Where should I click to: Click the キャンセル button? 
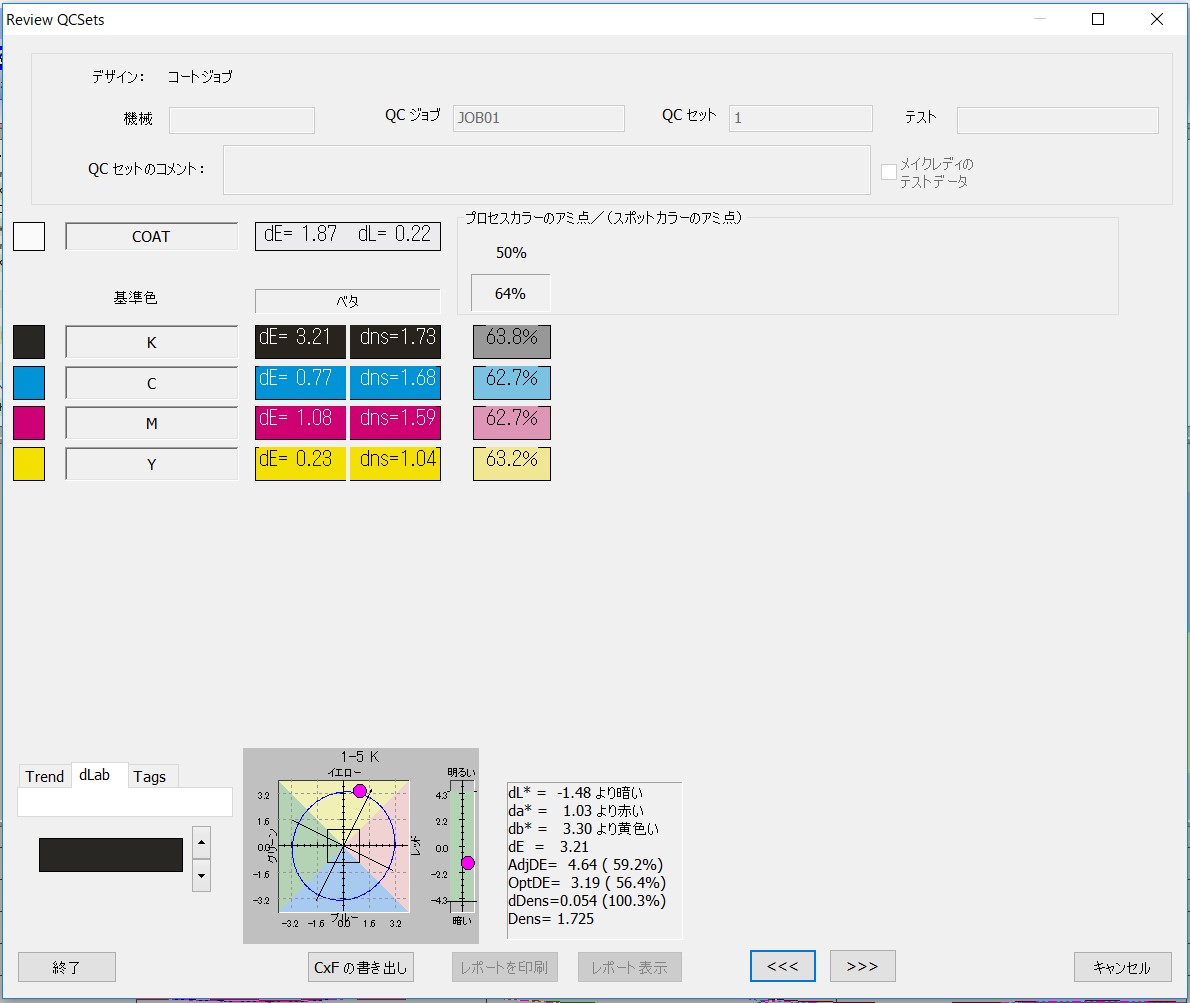[1122, 967]
